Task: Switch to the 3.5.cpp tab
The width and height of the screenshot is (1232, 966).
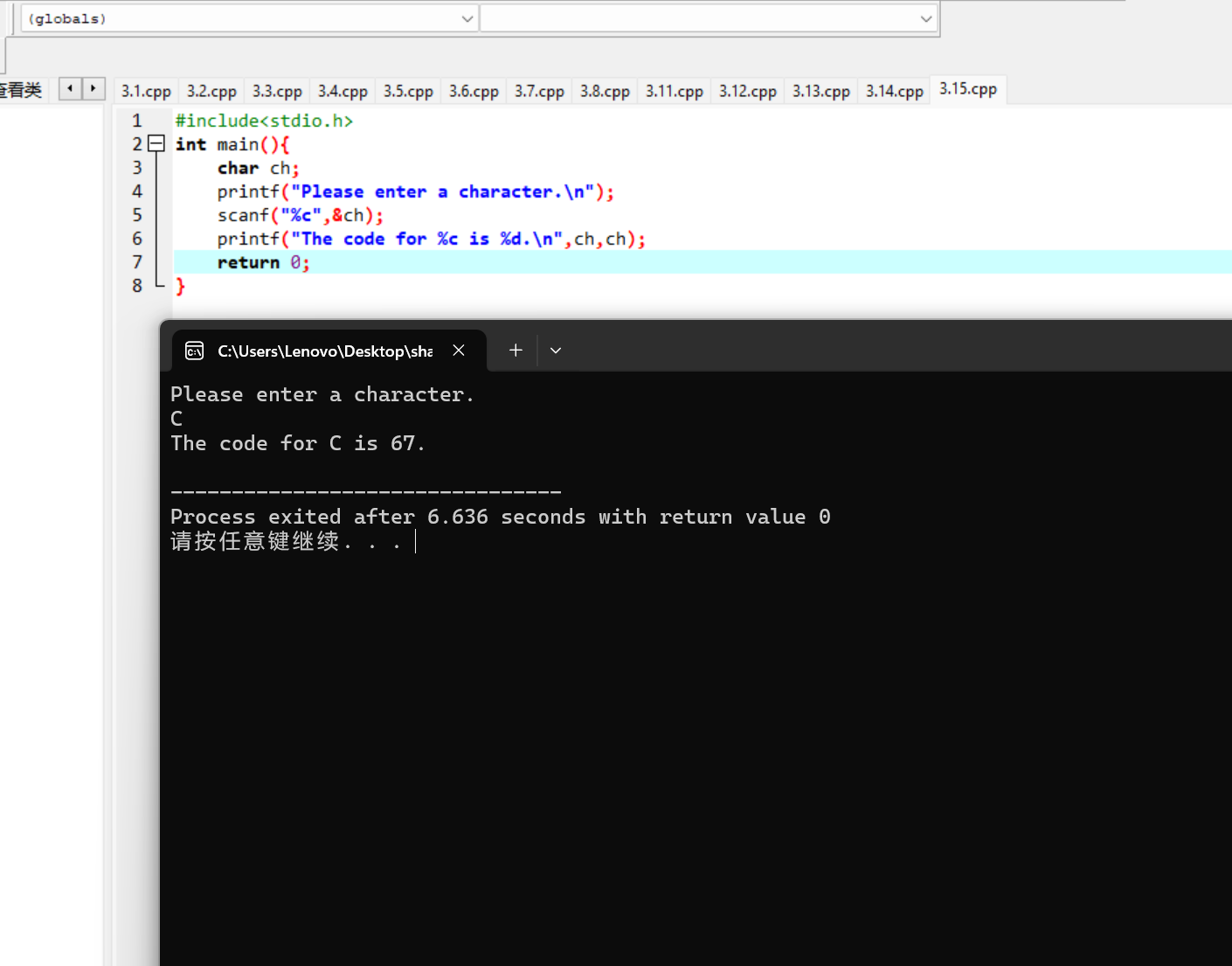Action: click(x=408, y=91)
